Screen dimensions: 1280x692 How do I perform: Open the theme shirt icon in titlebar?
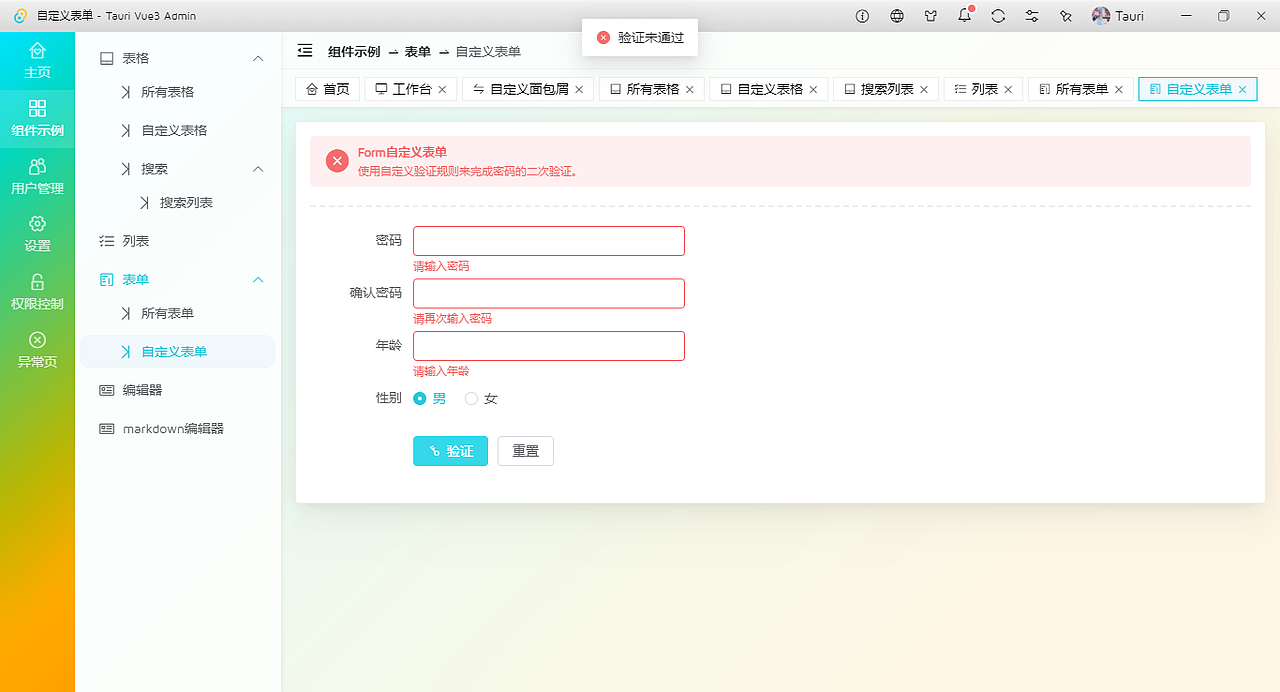(x=930, y=15)
